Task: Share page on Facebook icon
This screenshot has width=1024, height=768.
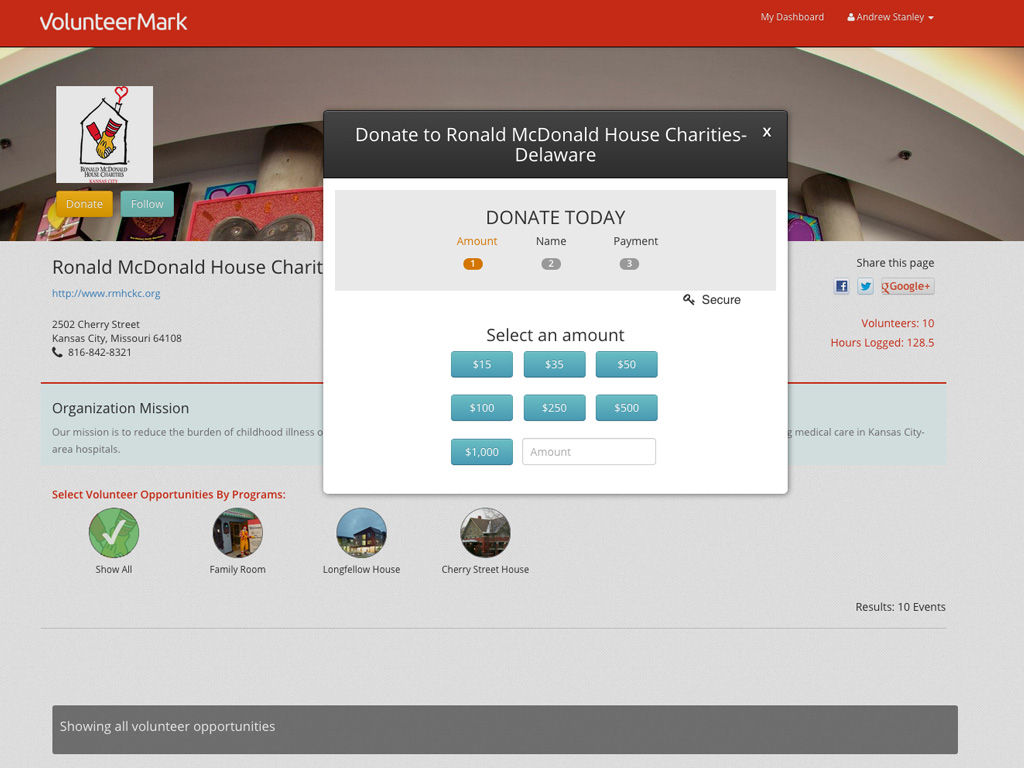Action: click(x=841, y=286)
